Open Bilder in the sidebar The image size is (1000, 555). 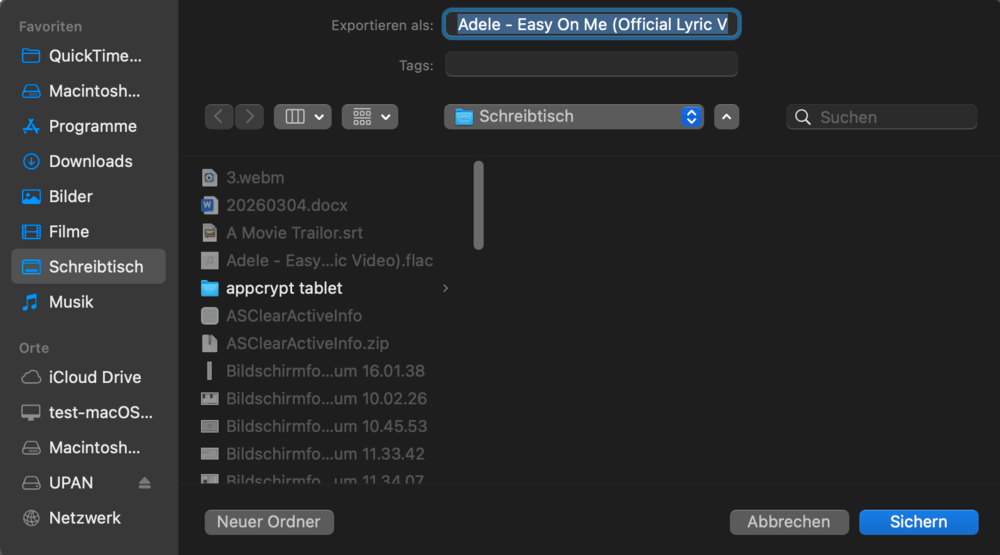(70, 196)
